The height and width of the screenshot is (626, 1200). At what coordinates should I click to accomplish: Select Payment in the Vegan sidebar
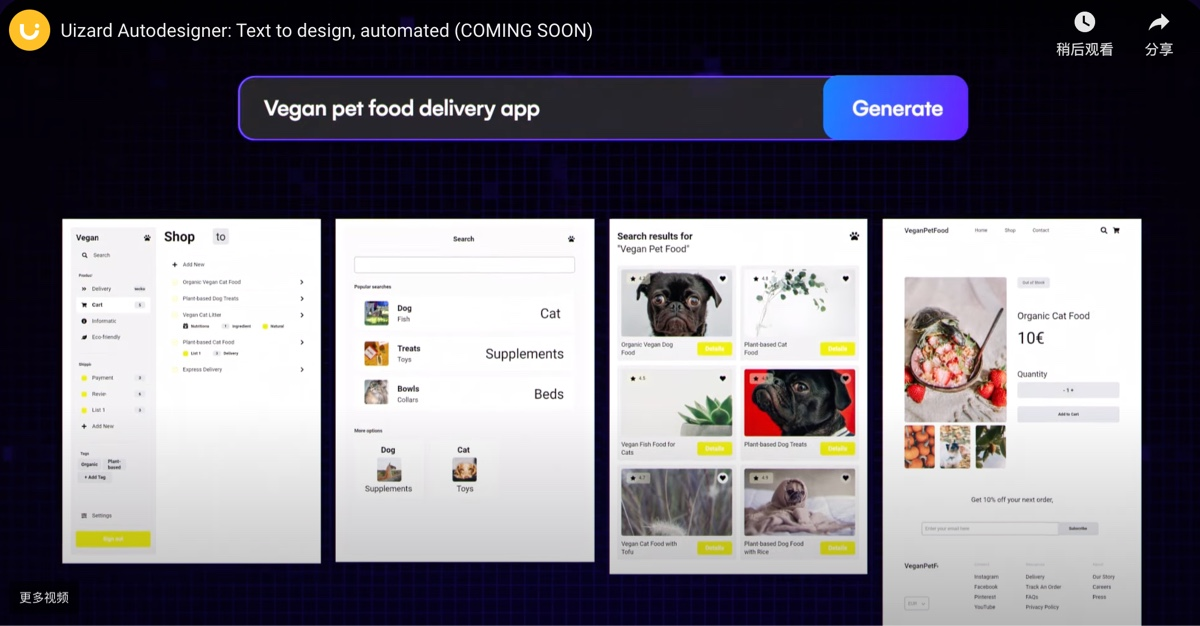point(113,378)
